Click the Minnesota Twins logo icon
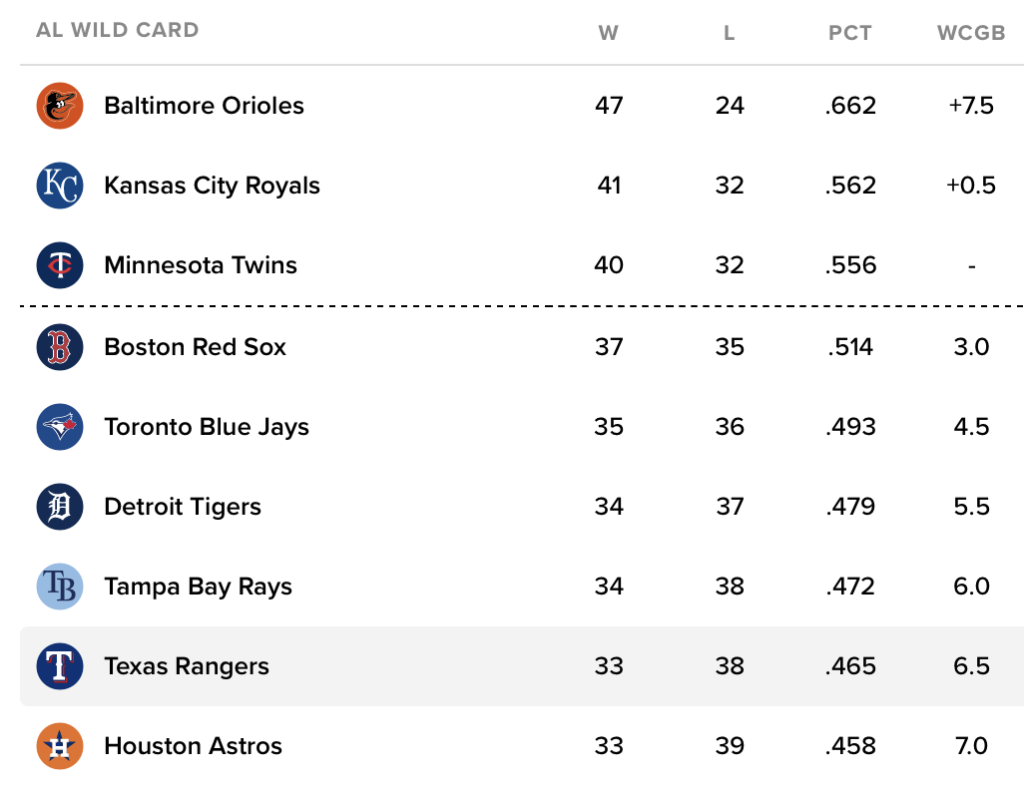1024x794 pixels. click(x=60, y=266)
